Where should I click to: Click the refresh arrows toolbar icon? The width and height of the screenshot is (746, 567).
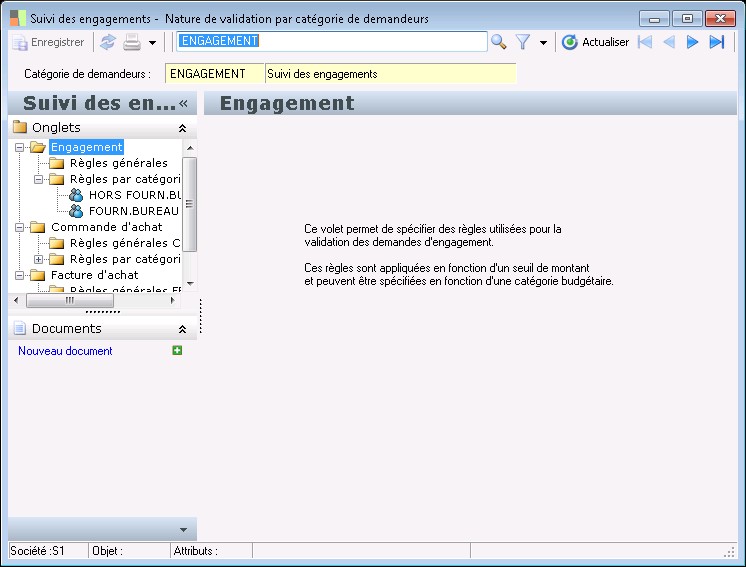pyautogui.click(x=108, y=42)
